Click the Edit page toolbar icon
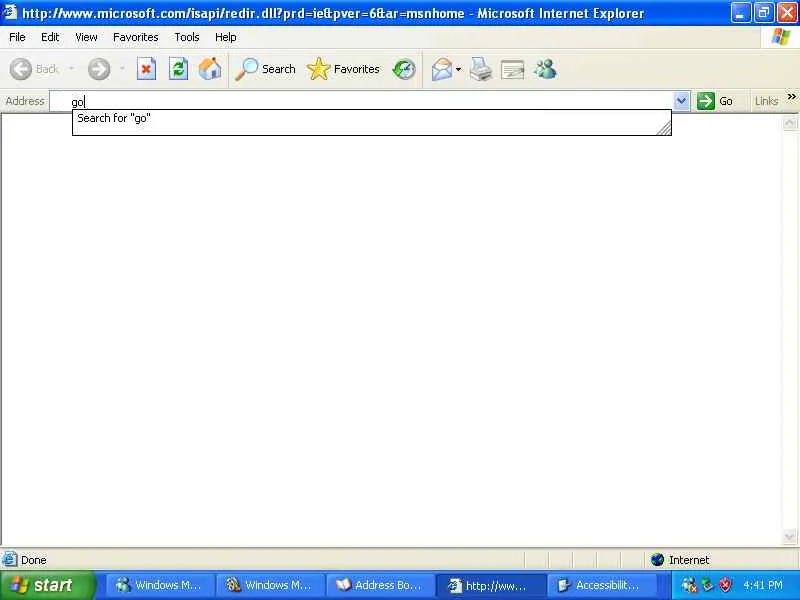The width and height of the screenshot is (800, 600). click(513, 69)
